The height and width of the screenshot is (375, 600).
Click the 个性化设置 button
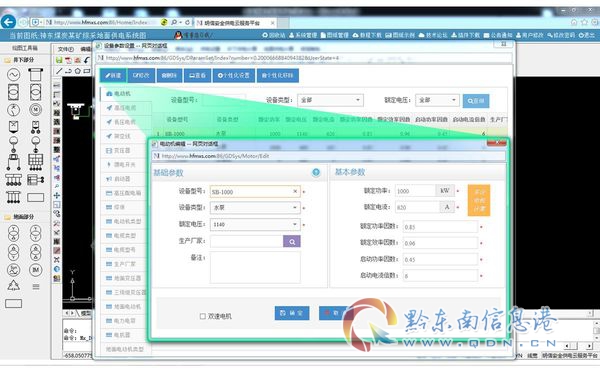(233, 75)
